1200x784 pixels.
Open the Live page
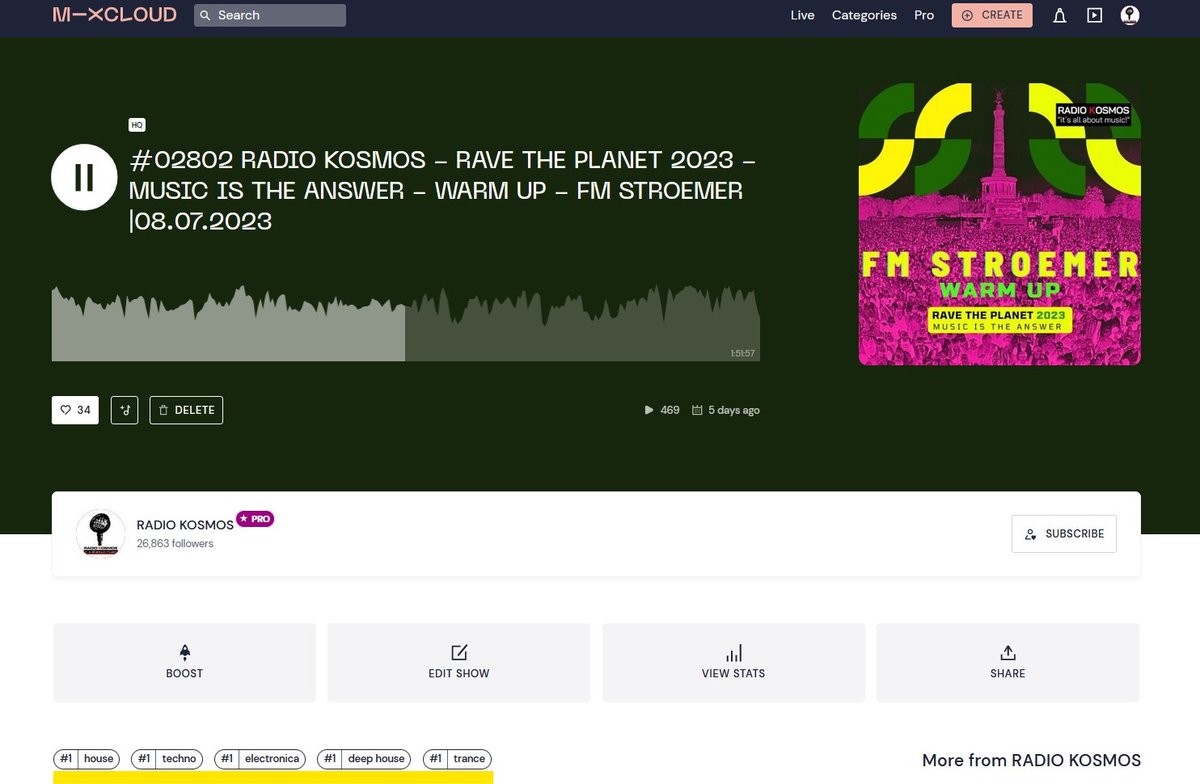pyautogui.click(x=802, y=15)
